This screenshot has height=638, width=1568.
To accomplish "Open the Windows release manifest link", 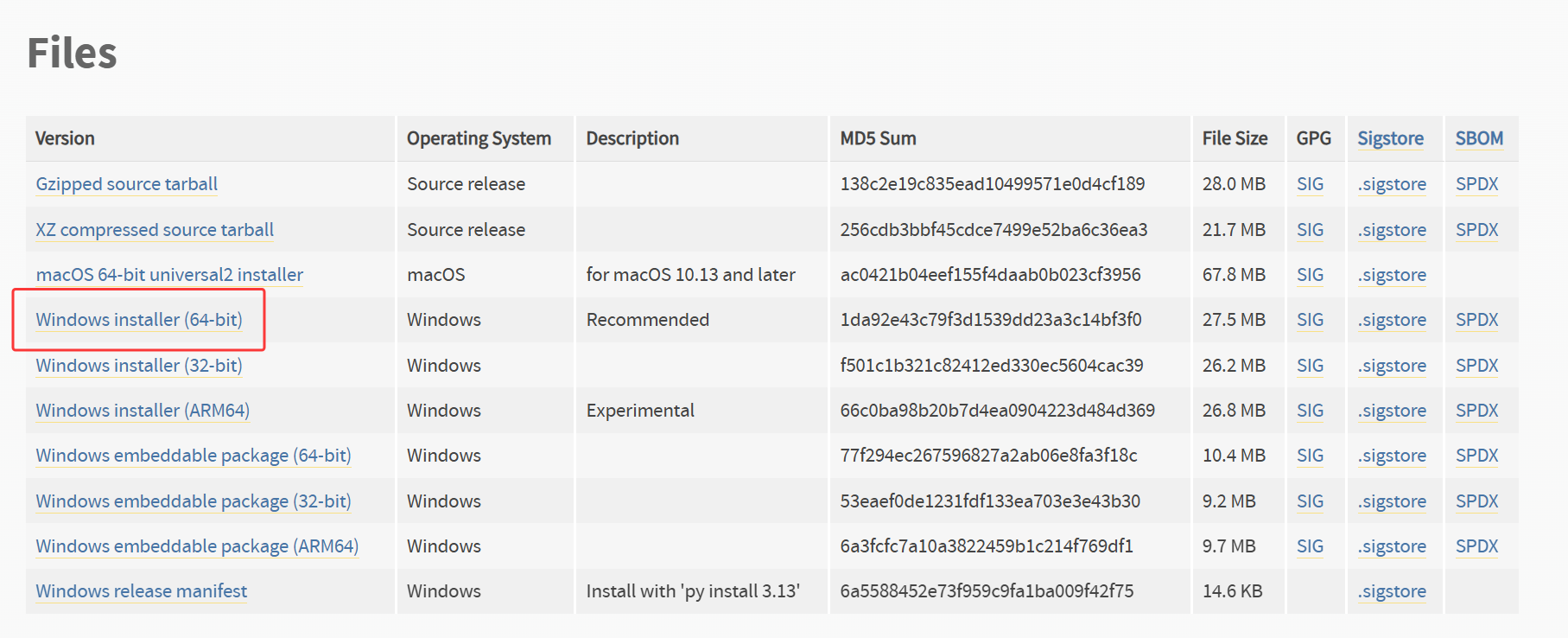I will tap(142, 591).
